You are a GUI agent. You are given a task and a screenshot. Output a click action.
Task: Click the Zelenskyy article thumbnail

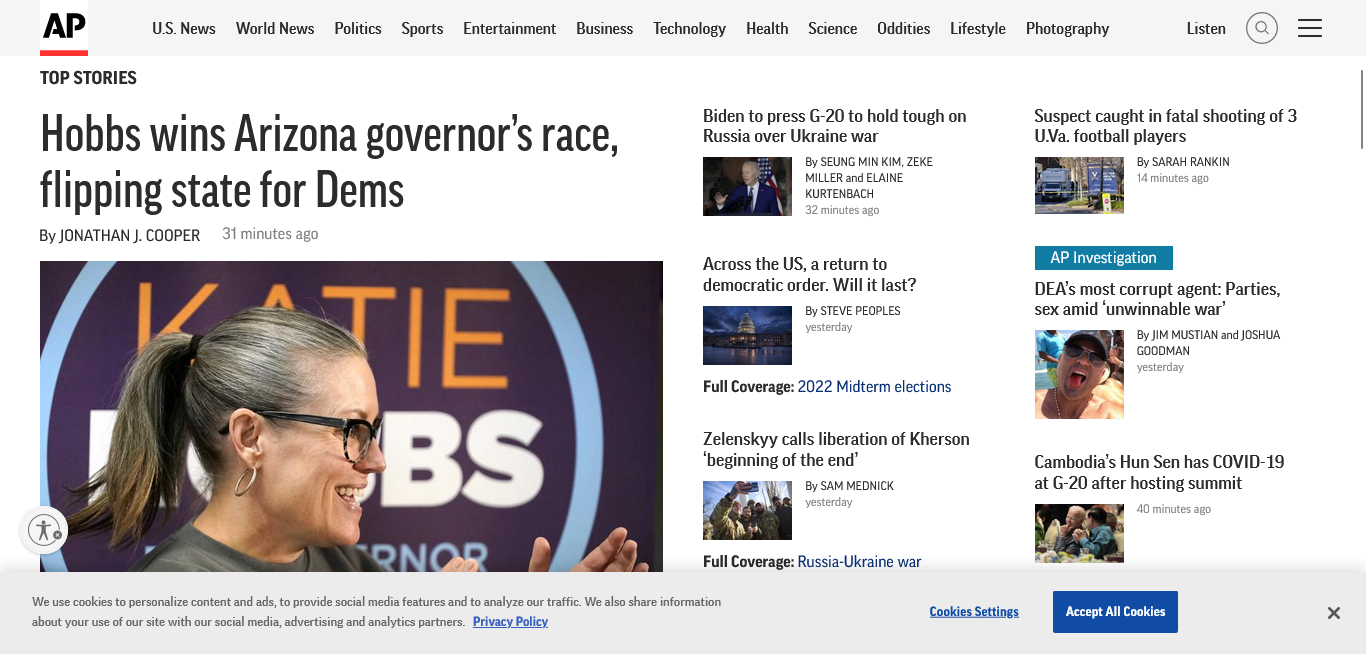[747, 510]
